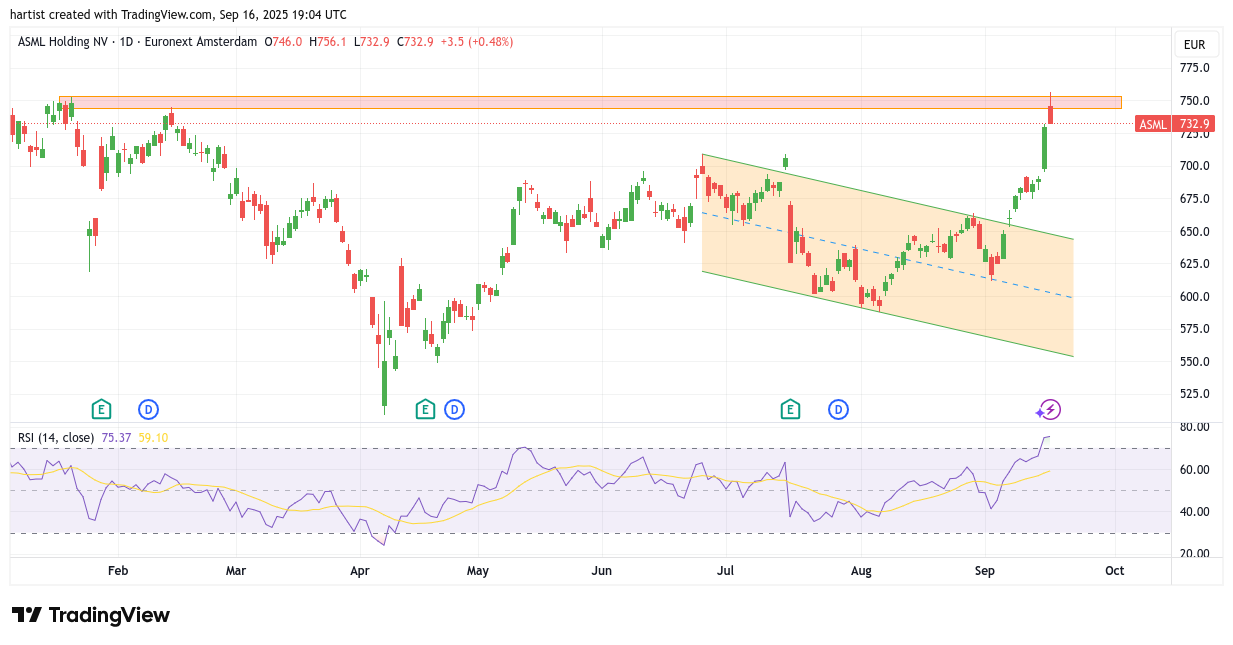Click the 600.0 price axis label
This screenshot has width=1233, height=645.
tap(1194, 297)
